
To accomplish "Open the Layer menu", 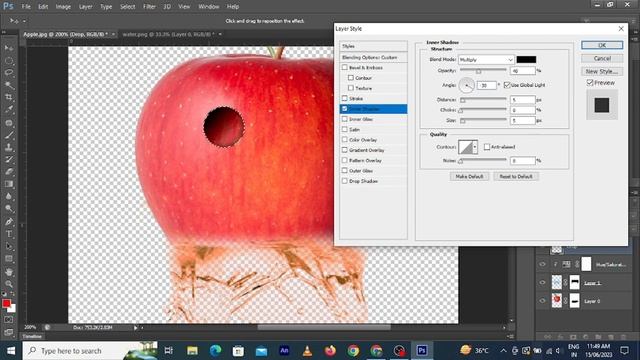I will point(85,7).
